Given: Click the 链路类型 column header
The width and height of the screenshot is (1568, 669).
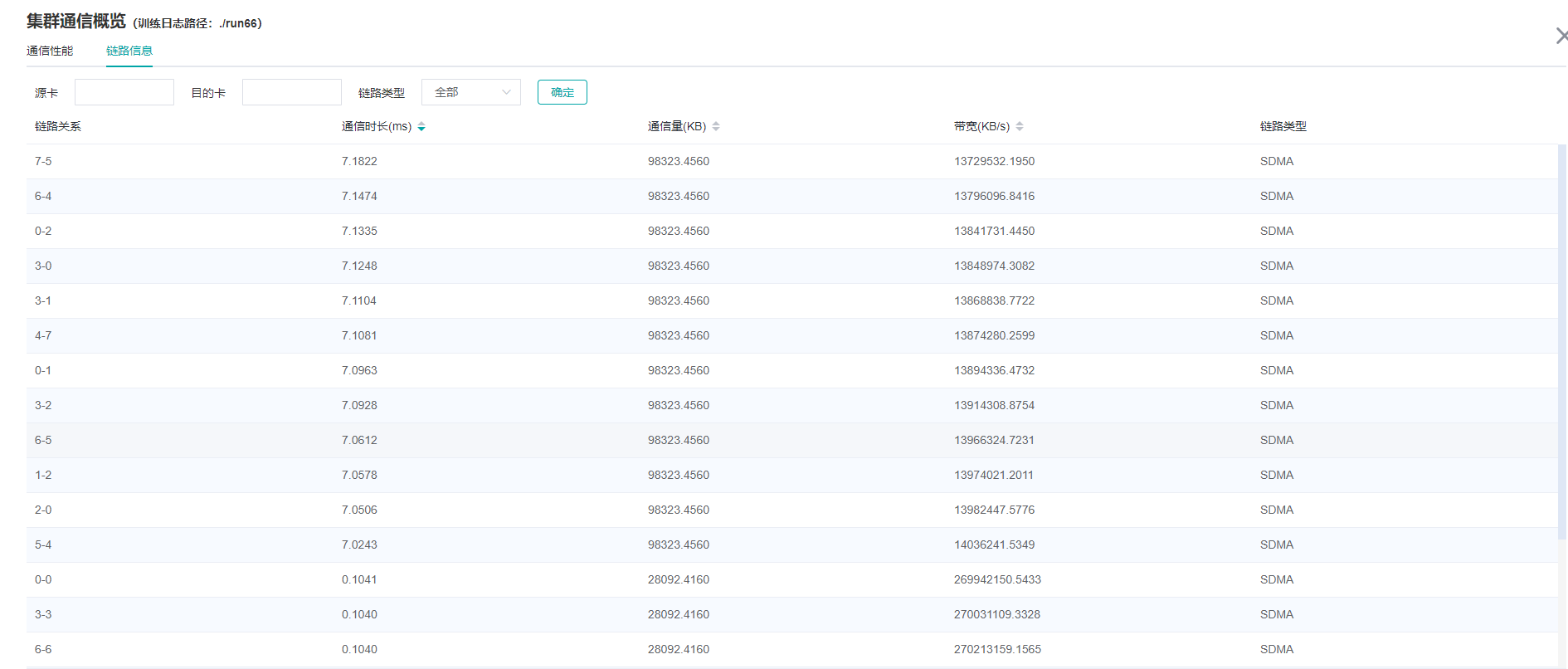Looking at the screenshot, I should [1283, 126].
